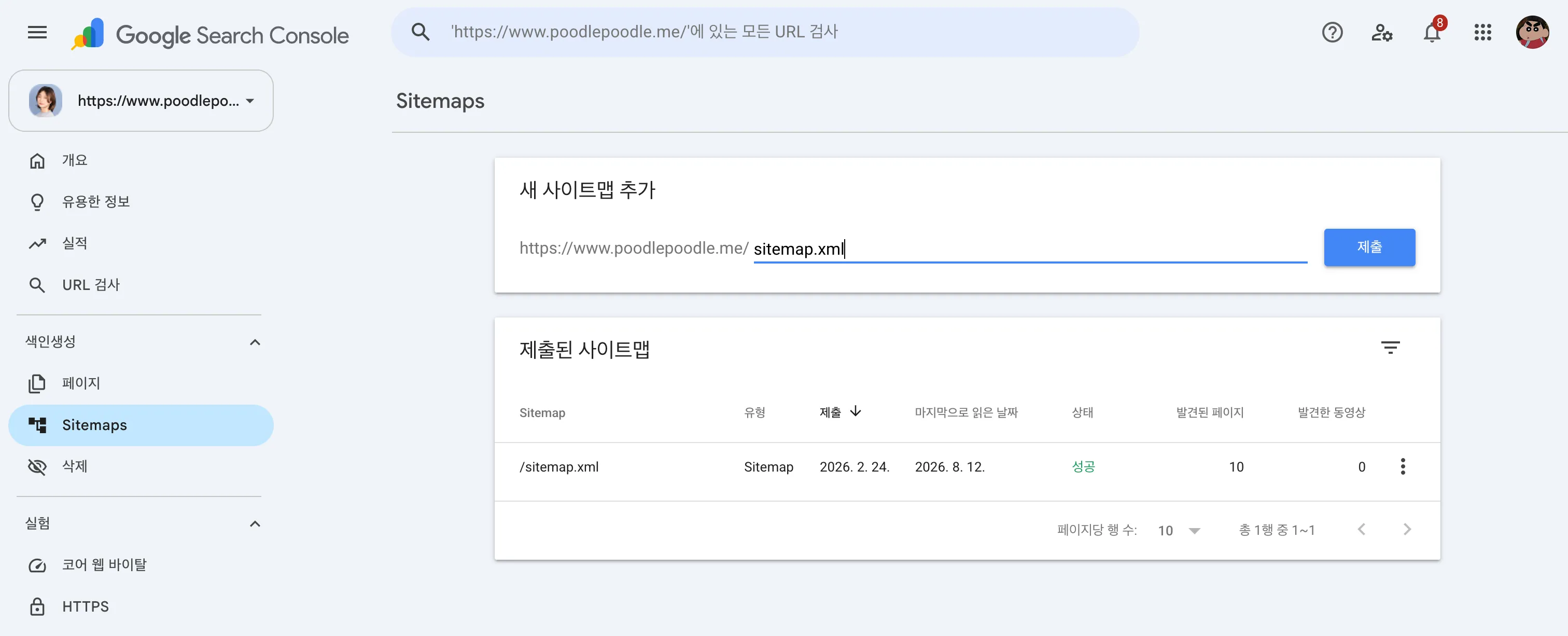The image size is (1568, 636).
Task: Click the Sitemap column header
Action: (542, 412)
